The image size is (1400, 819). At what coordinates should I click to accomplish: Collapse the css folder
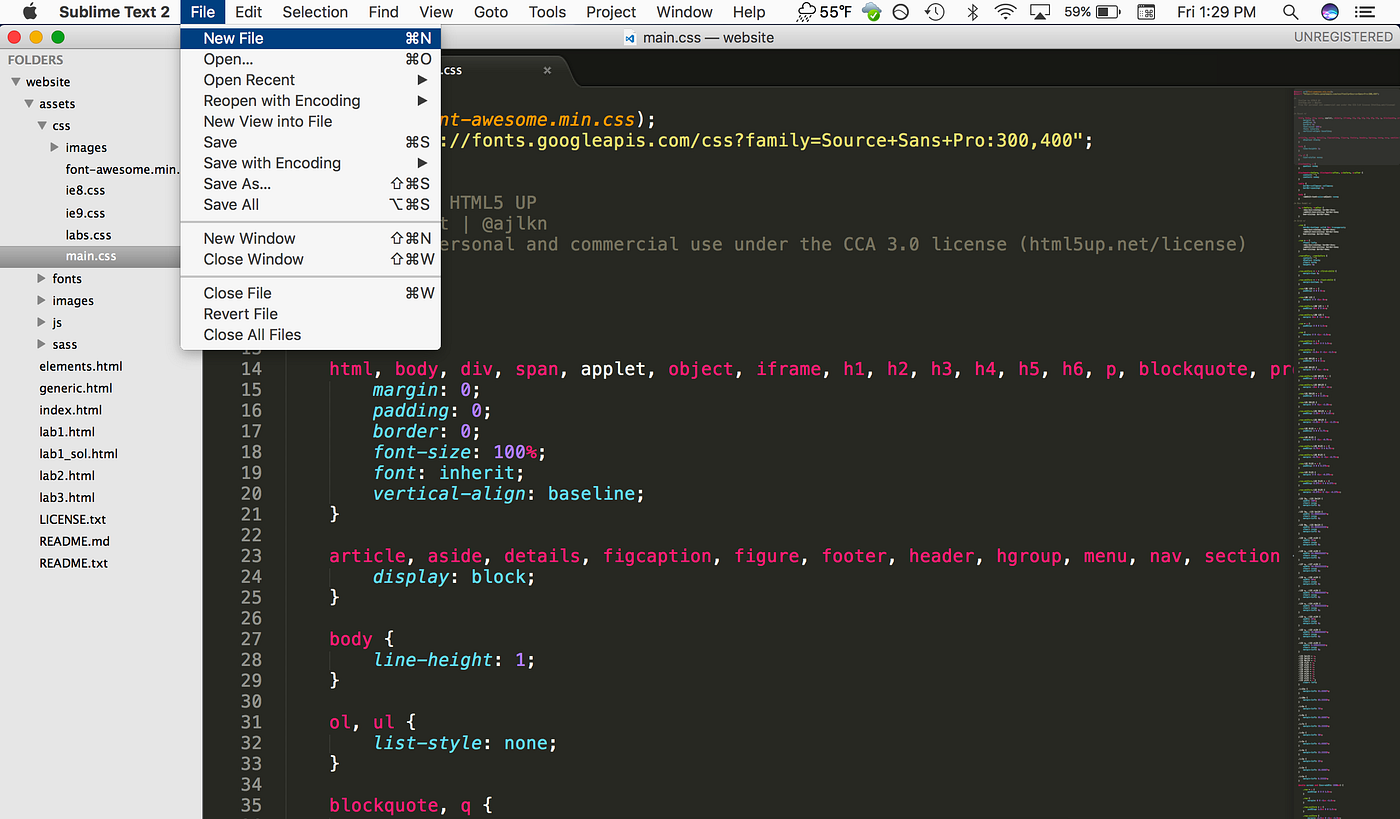[42, 126]
